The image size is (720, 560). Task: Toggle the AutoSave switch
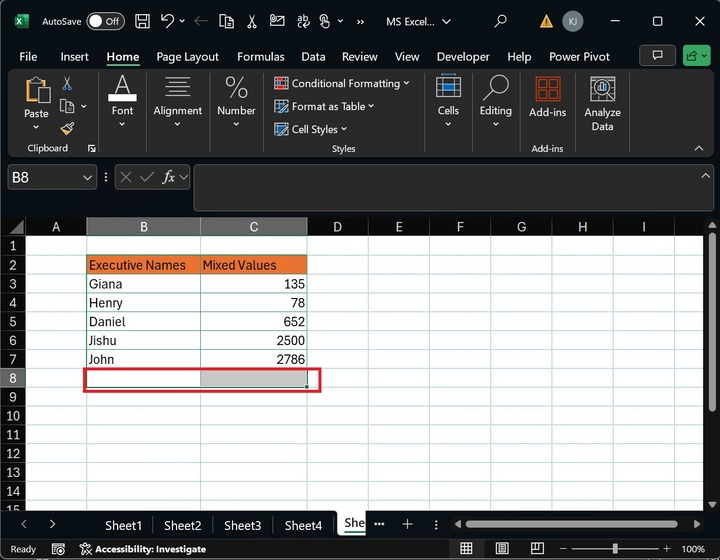point(105,21)
